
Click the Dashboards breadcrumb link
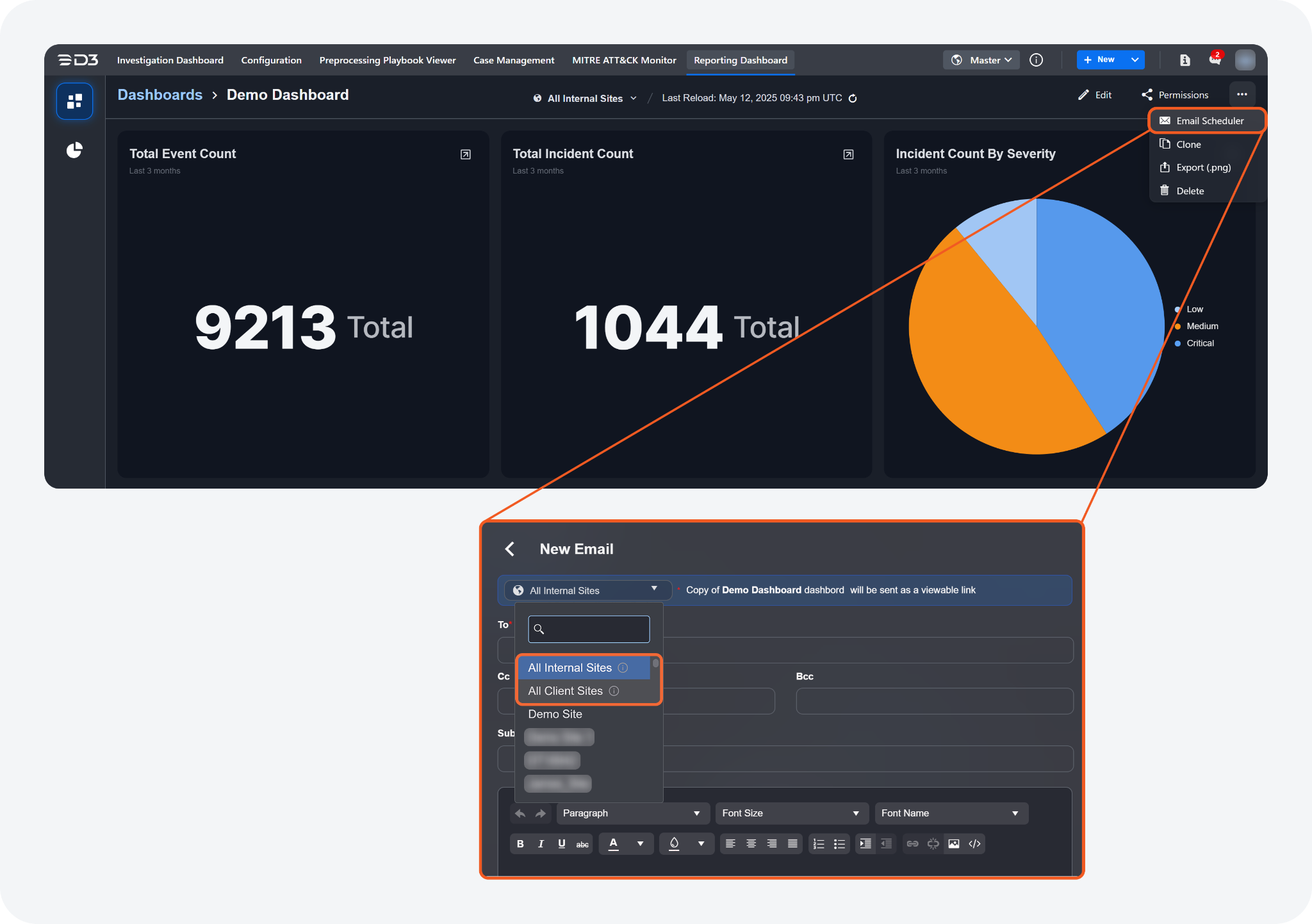click(x=160, y=95)
